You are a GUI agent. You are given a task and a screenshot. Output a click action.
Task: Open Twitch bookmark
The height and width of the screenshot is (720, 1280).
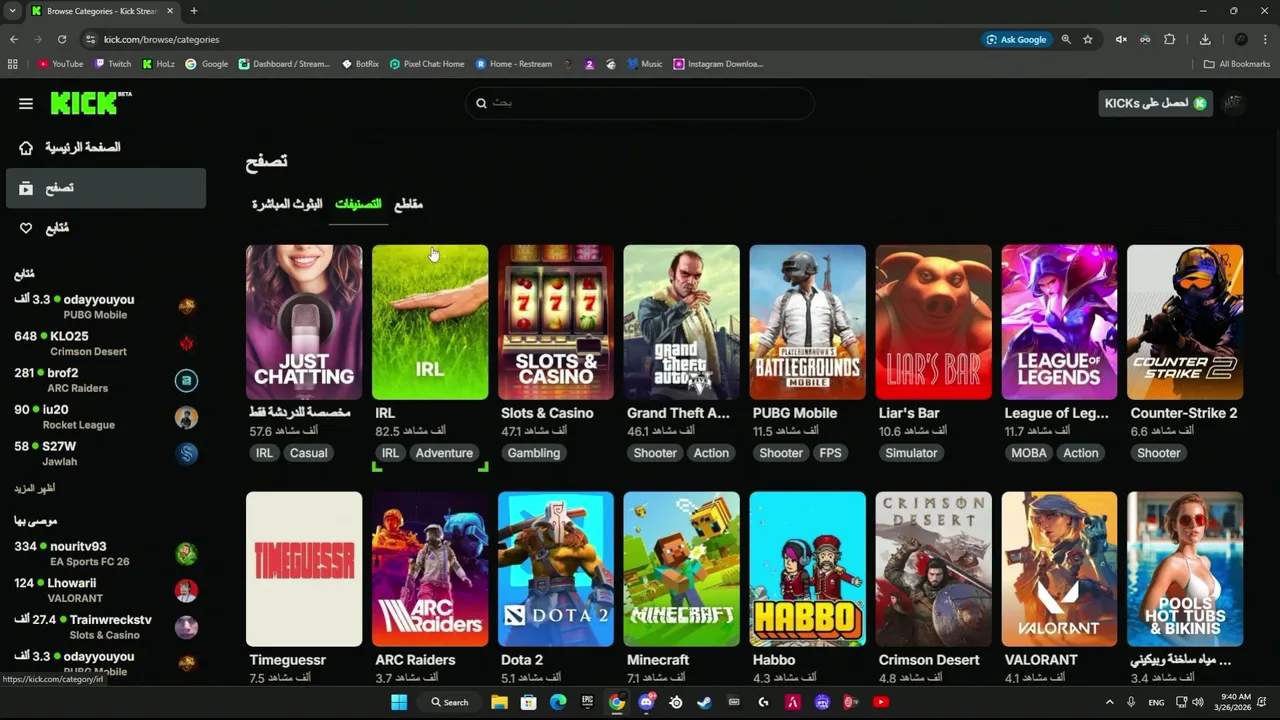113,64
